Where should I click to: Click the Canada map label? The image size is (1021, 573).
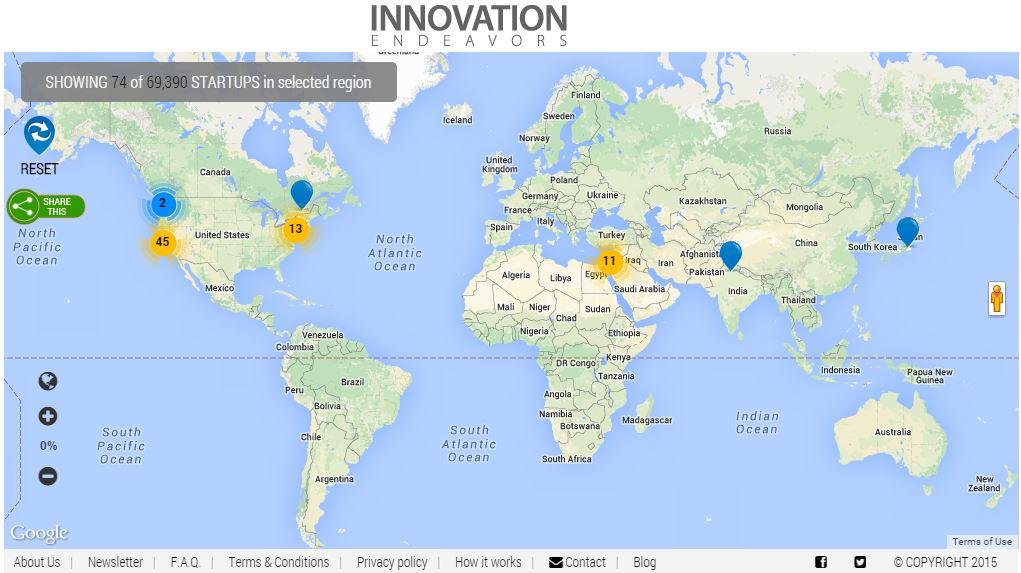[x=215, y=173]
